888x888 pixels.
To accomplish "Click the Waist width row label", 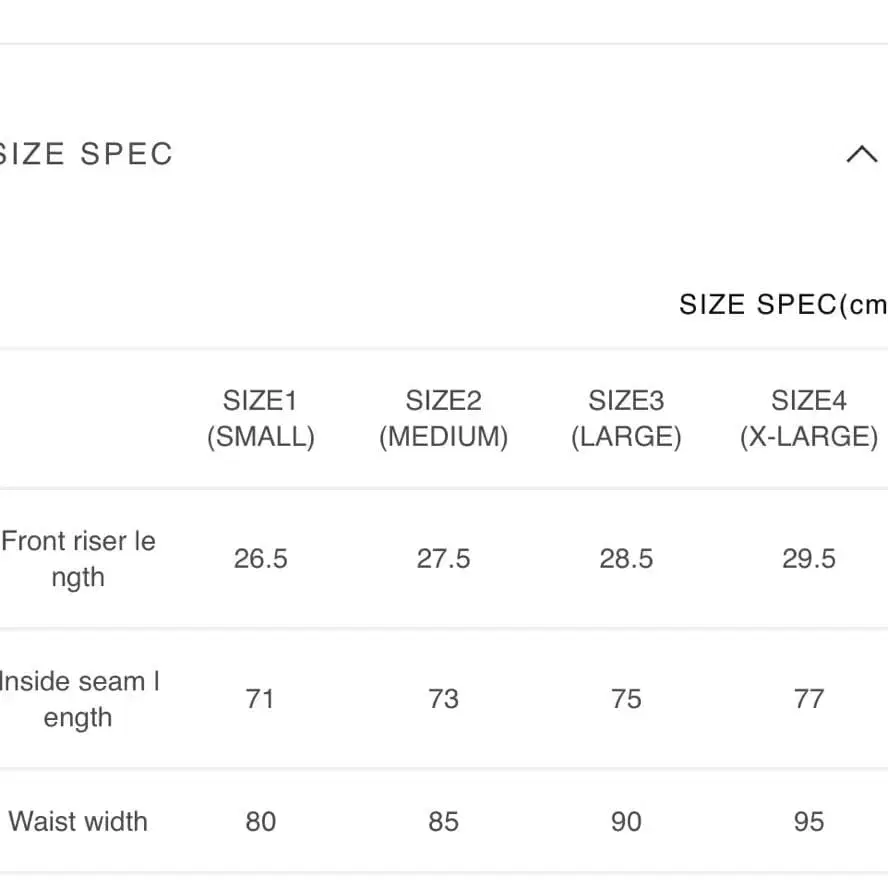I will 78,822.
